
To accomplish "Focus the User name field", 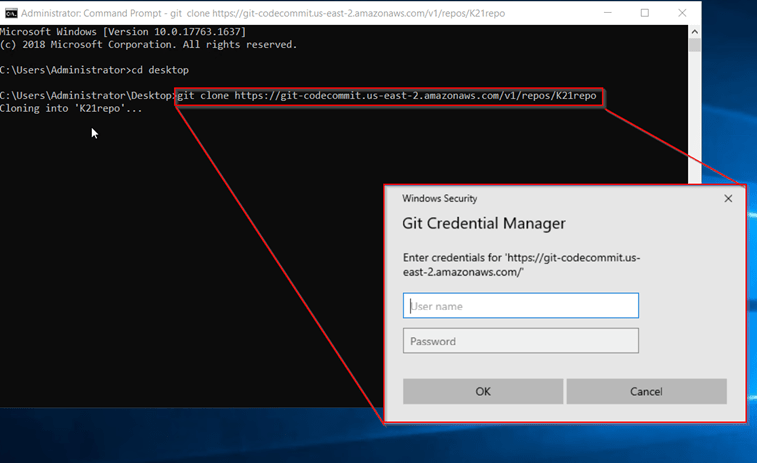I will (x=520, y=306).
